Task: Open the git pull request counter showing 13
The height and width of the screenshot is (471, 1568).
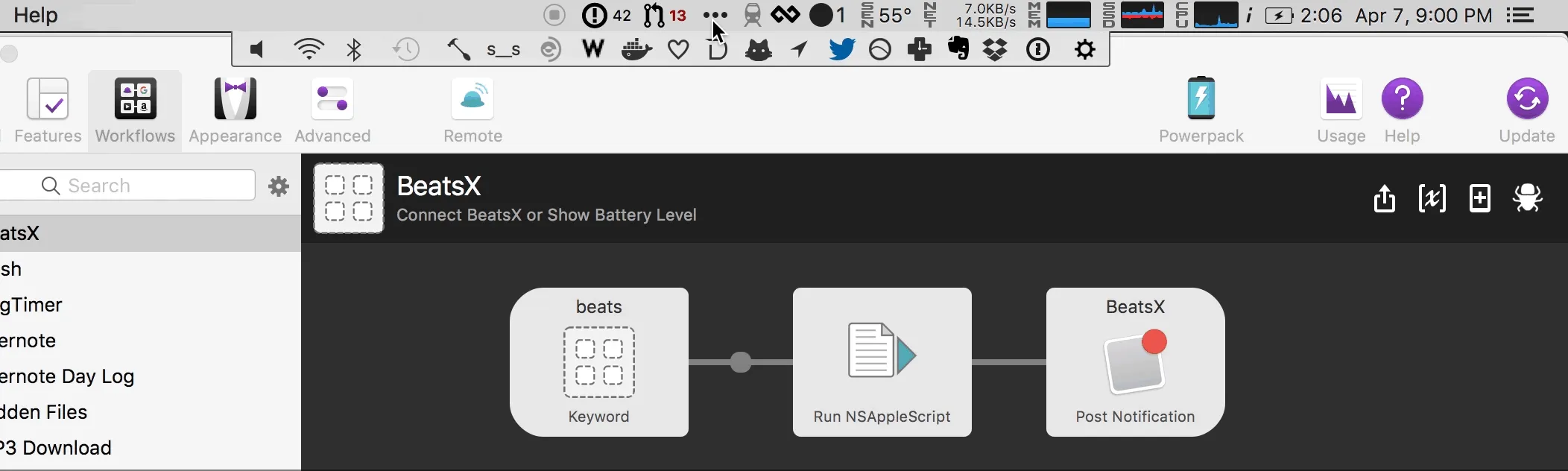Action: pyautogui.click(x=665, y=15)
